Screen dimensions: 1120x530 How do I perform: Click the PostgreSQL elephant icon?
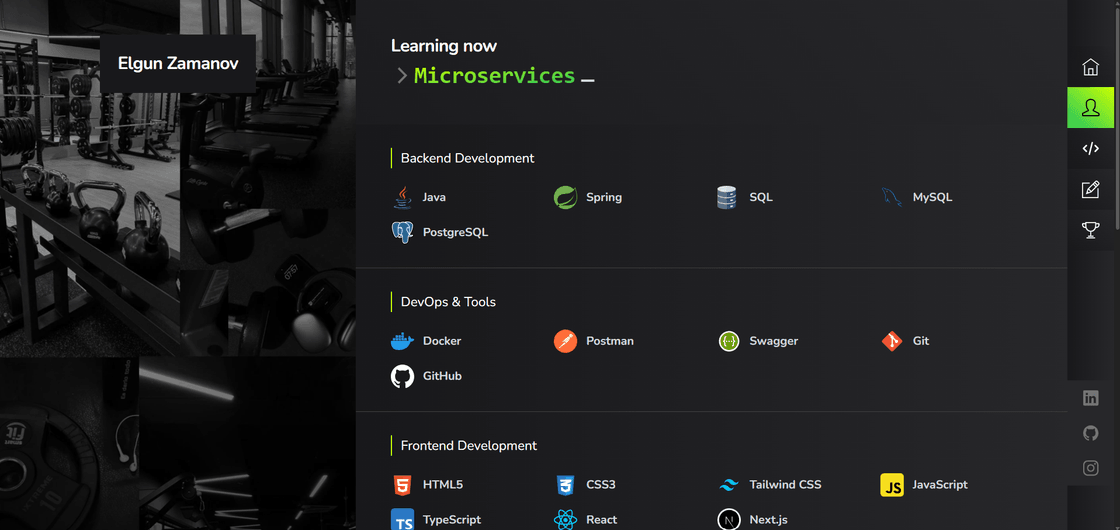[x=403, y=232]
